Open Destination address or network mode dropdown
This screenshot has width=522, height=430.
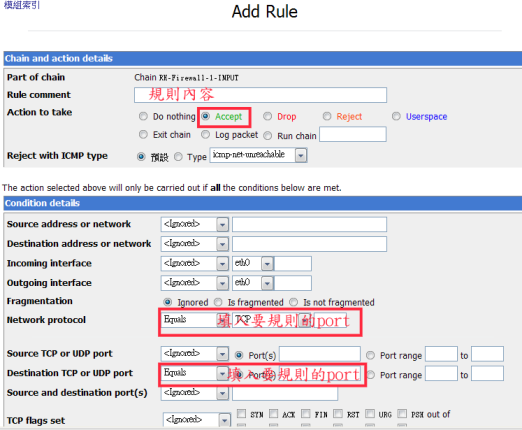[x=195, y=244]
